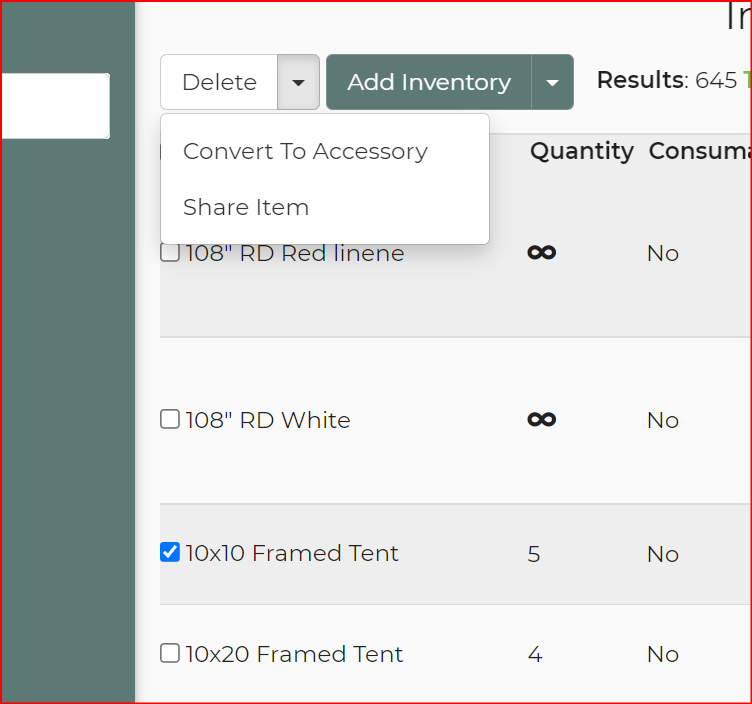Check the 108" RD Red linene checkbox

point(170,254)
